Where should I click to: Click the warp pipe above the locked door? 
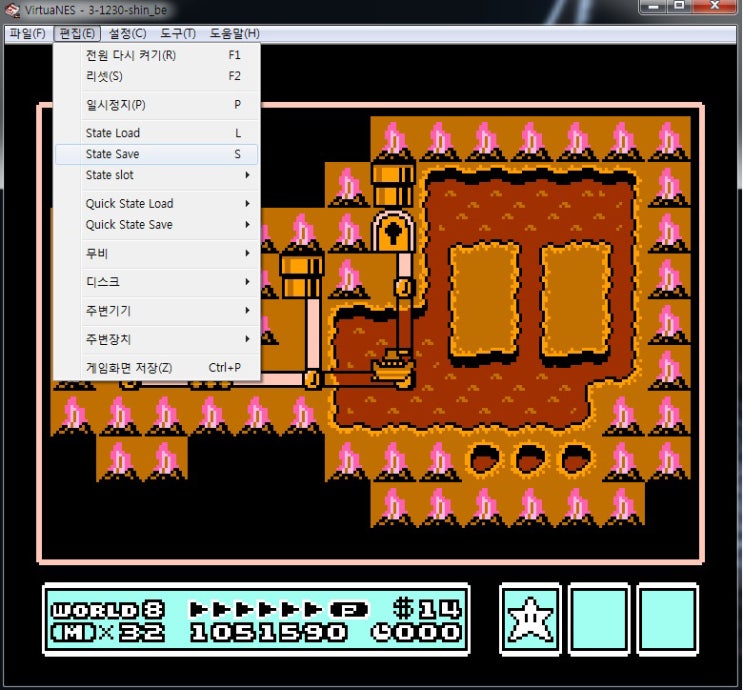[393, 185]
